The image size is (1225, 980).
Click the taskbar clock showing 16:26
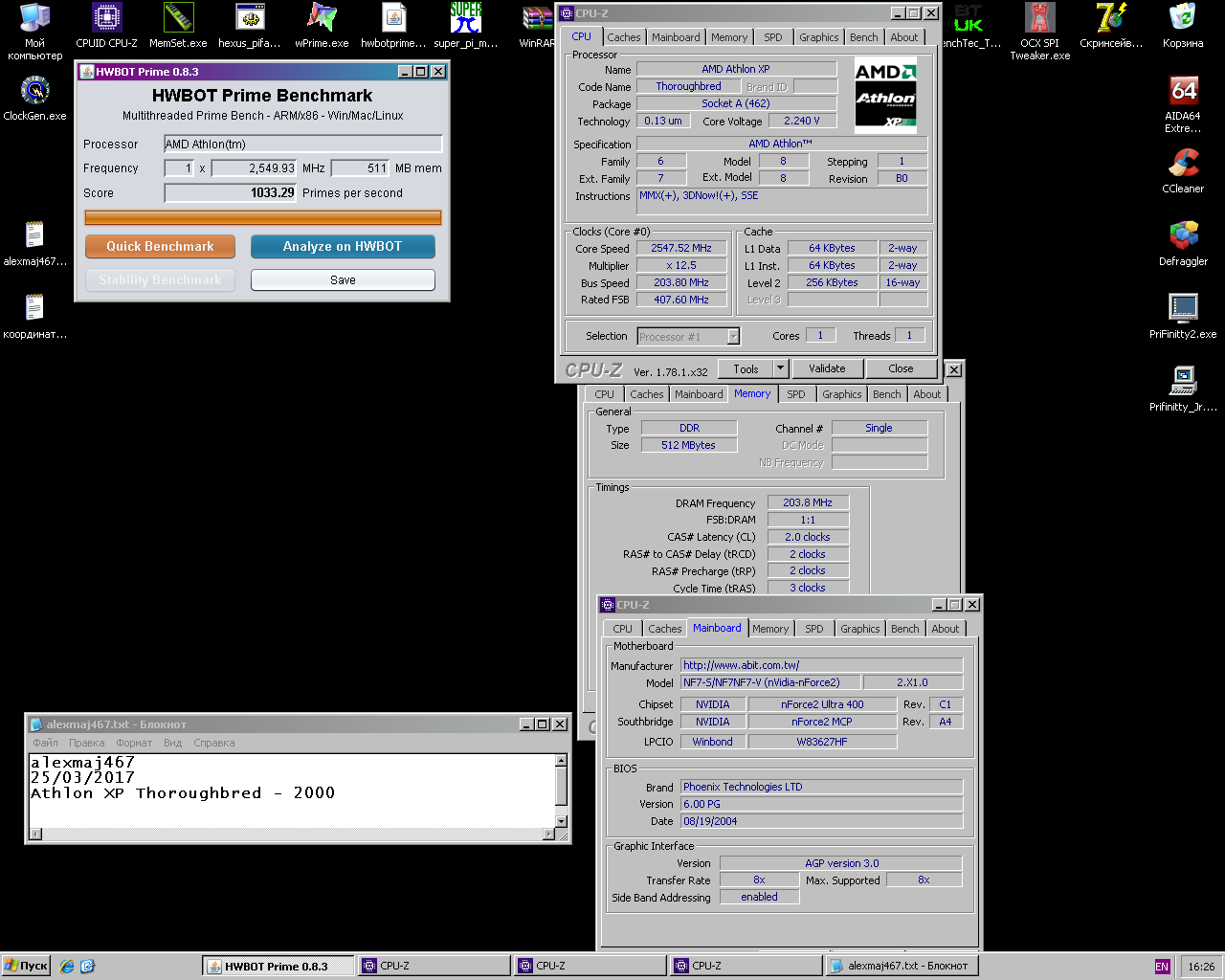1201,967
